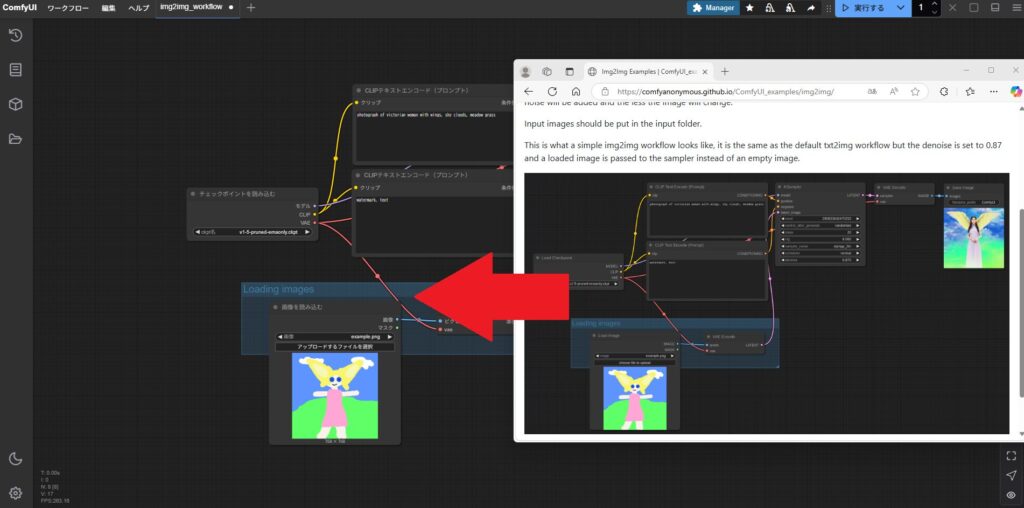Select previous image with left arrow
The image size is (1024, 508).
point(280,337)
